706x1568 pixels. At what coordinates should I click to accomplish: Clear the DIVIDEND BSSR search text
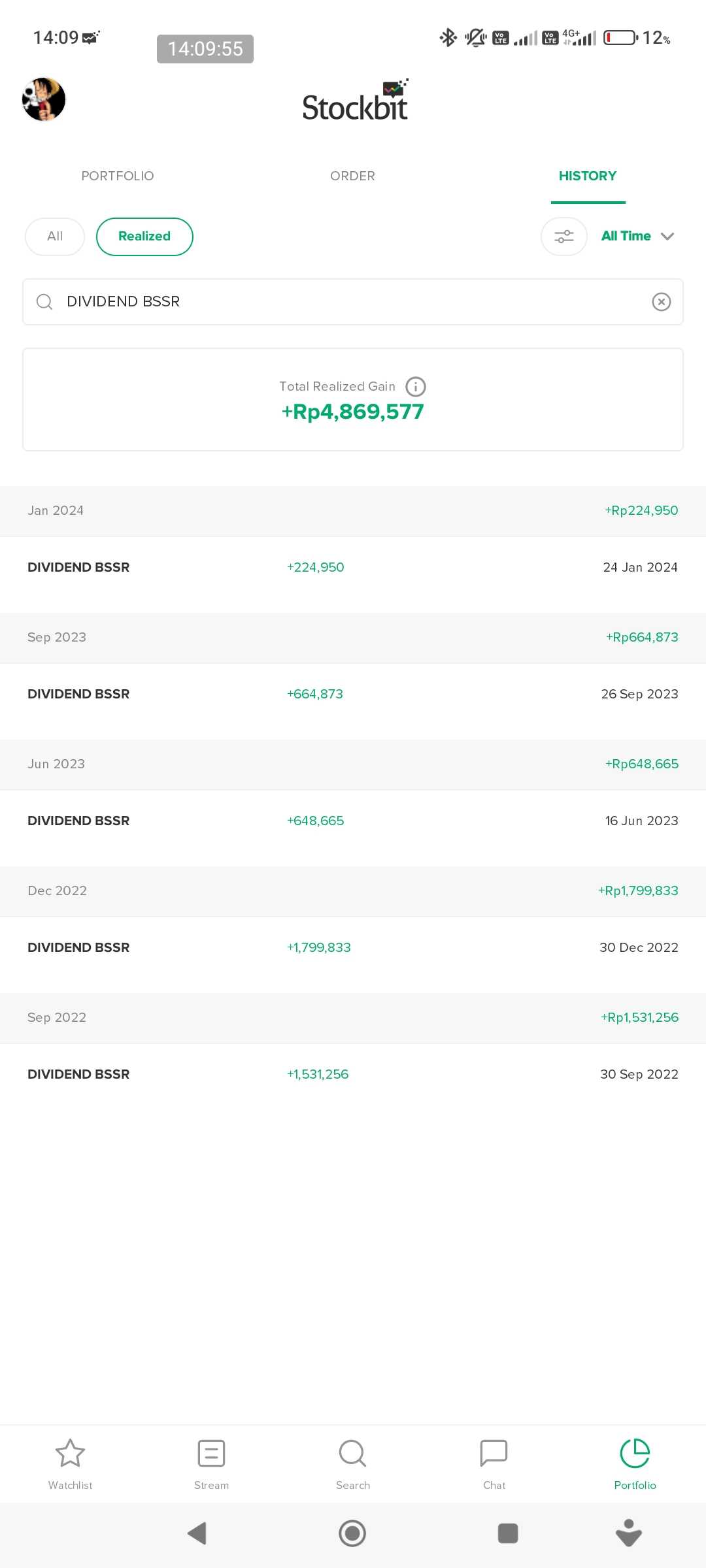pos(661,302)
